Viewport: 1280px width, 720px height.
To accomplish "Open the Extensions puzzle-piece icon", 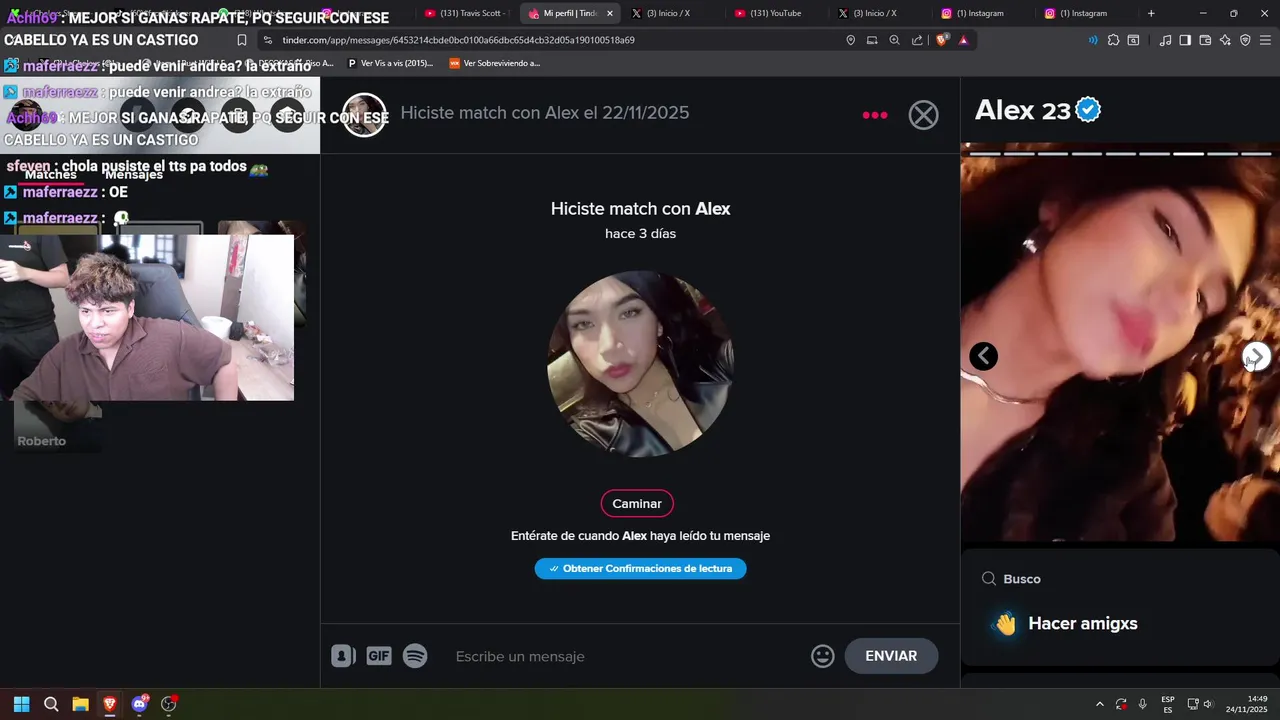I will tap(1113, 40).
